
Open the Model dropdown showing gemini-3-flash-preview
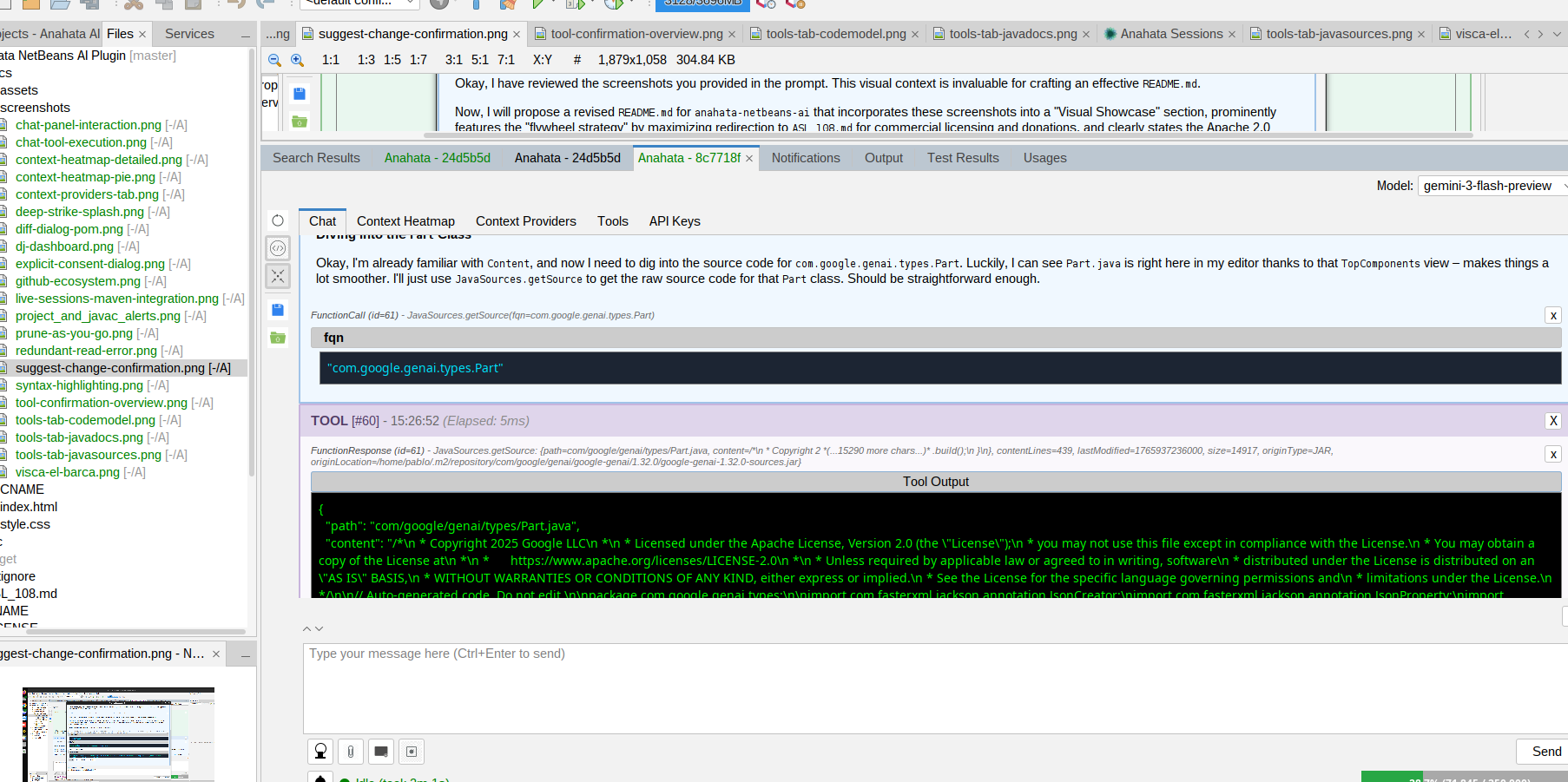click(1492, 186)
